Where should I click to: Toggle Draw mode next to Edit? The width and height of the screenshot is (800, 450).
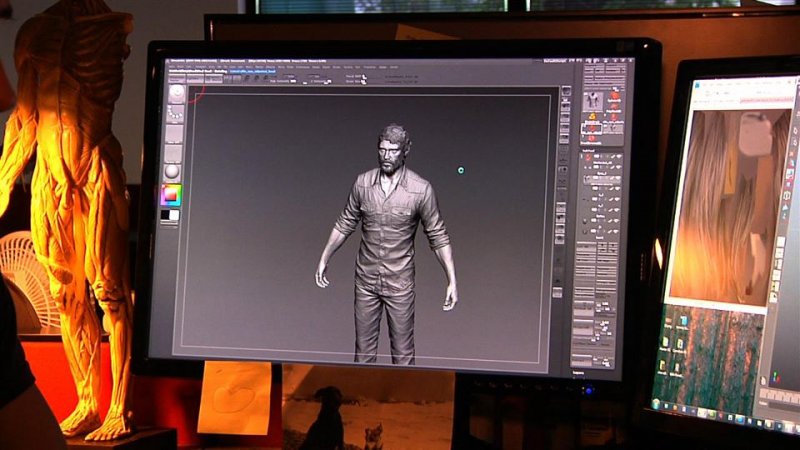tap(237, 79)
